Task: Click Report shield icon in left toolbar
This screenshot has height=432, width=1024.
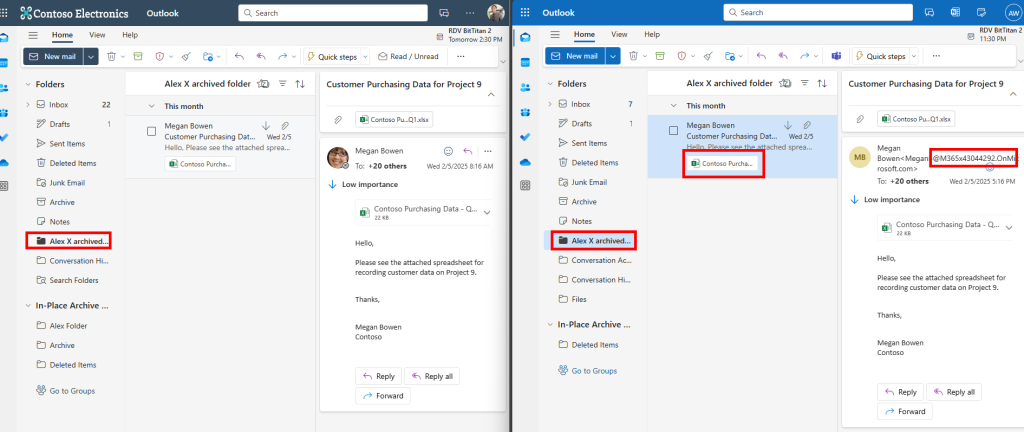Action: pyautogui.click(x=159, y=57)
